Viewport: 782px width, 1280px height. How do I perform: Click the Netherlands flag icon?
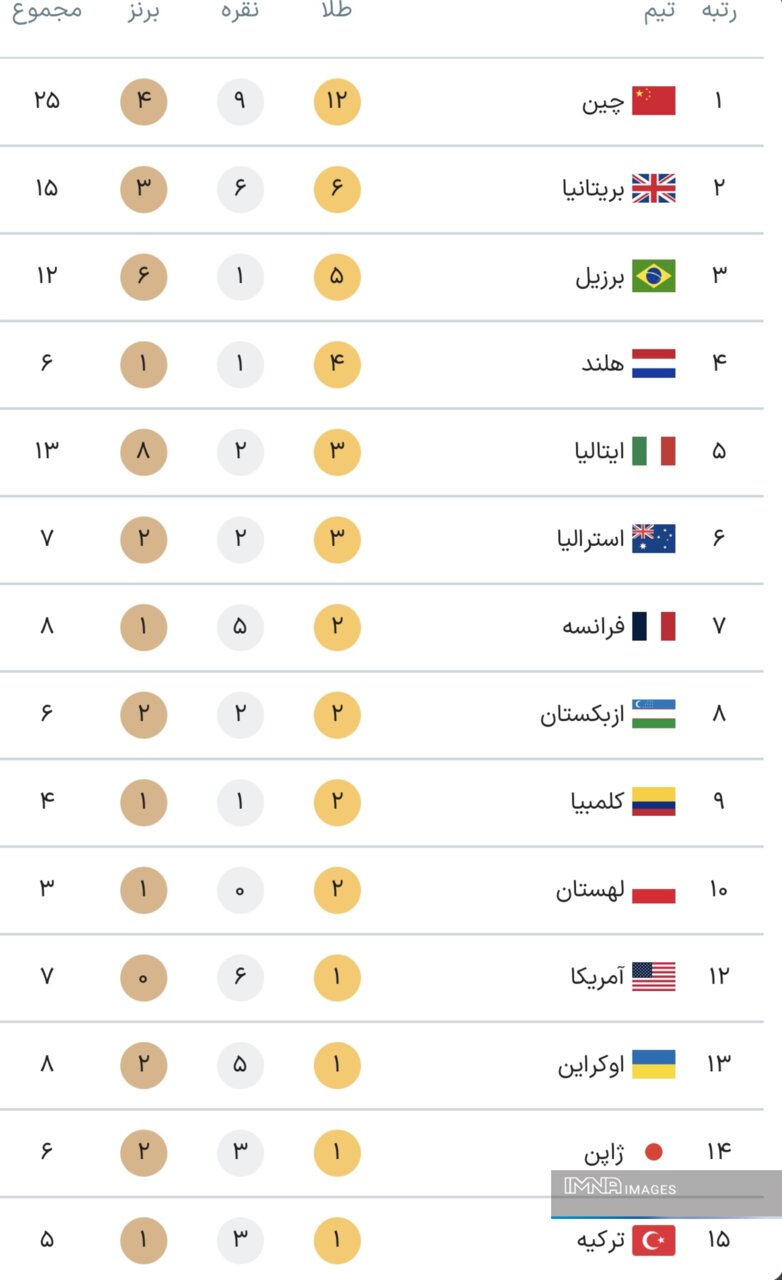click(x=653, y=363)
